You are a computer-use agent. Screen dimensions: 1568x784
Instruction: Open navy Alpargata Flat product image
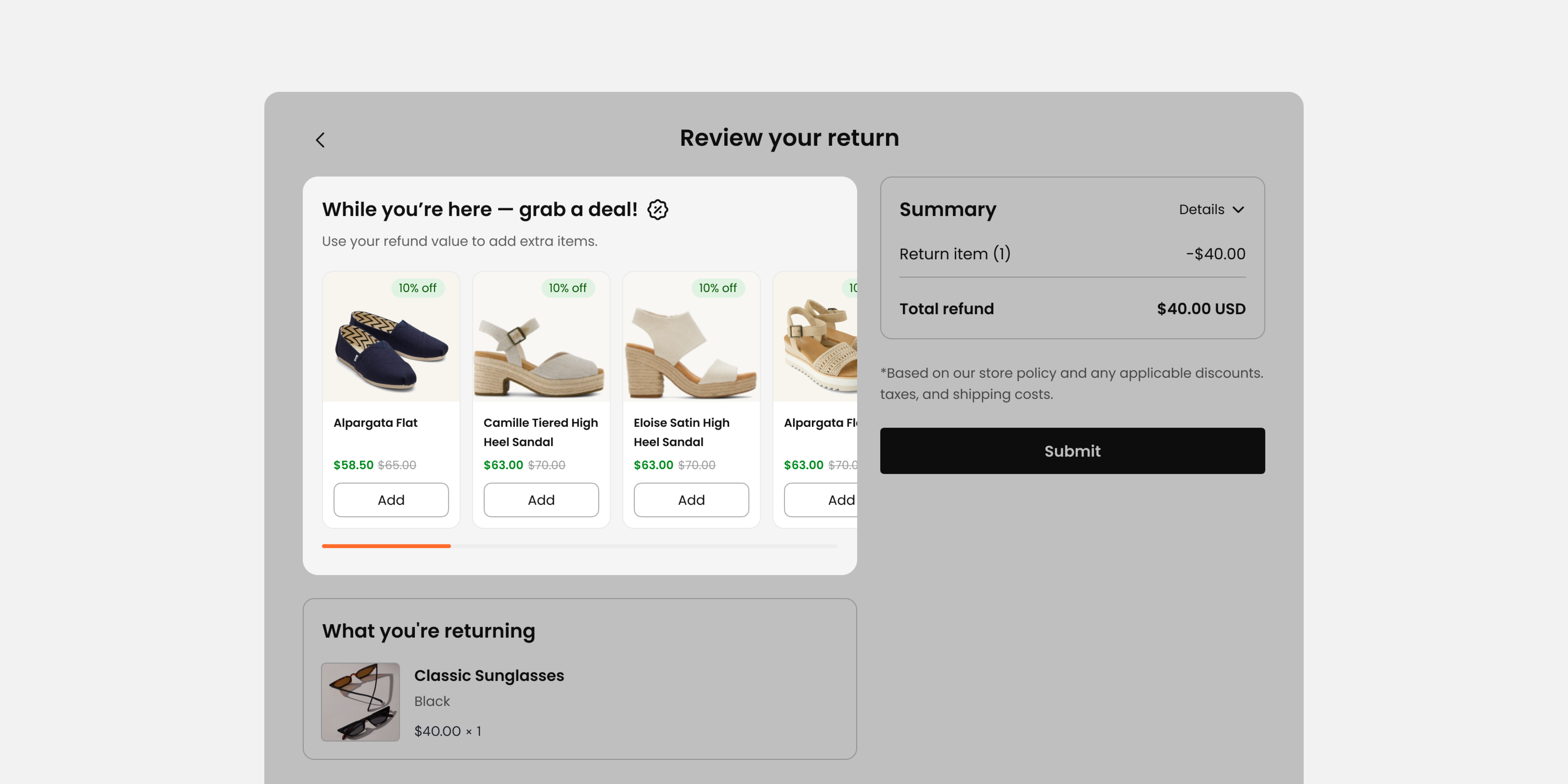pyautogui.click(x=391, y=337)
